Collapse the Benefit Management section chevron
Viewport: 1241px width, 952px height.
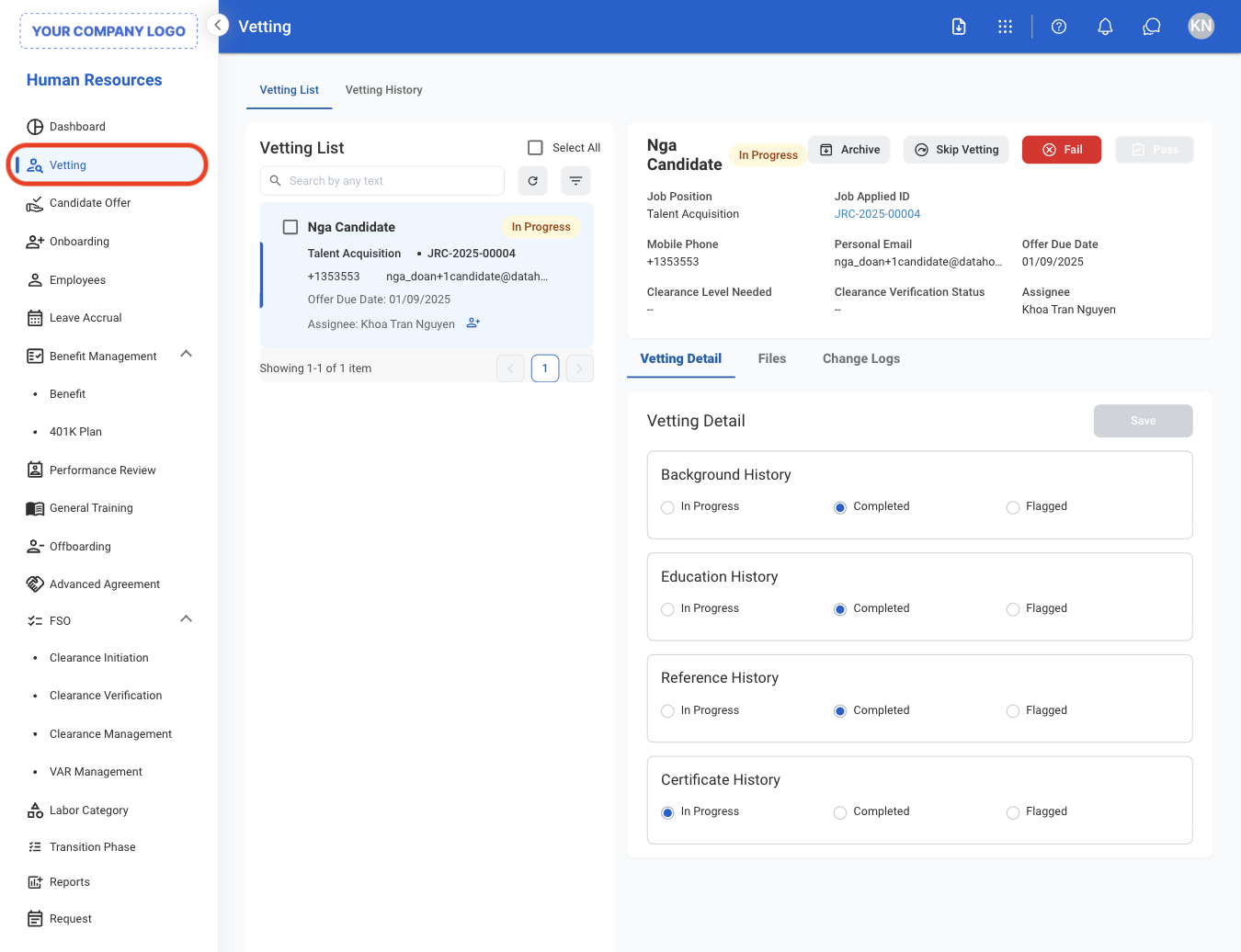point(186,354)
